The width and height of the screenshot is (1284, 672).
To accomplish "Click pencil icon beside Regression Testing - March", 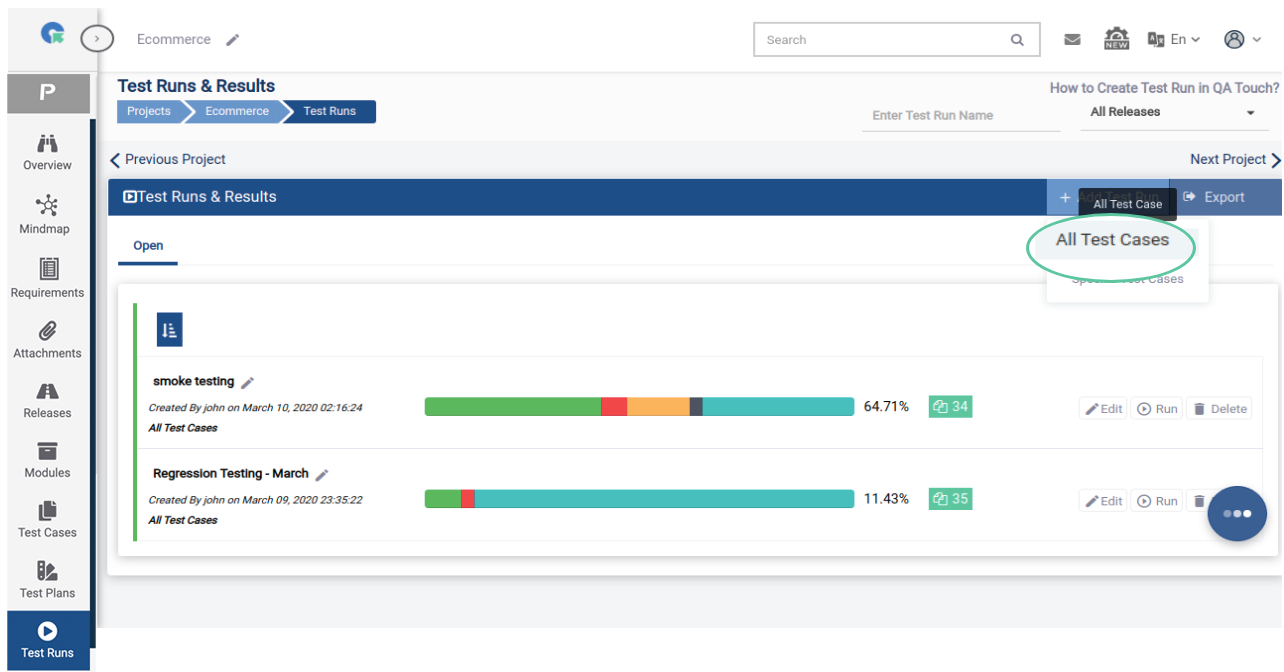I will tap(322, 474).
